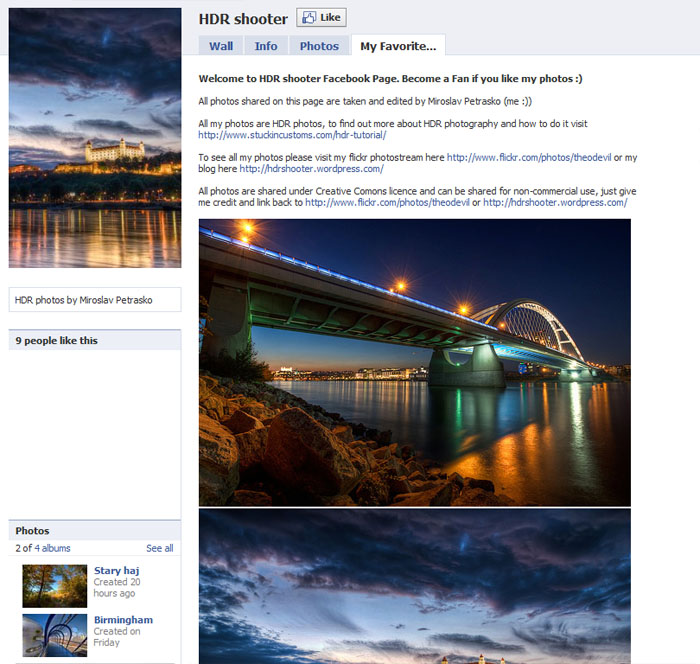
Task: Click '9 people like this' header
Action: [x=95, y=340]
